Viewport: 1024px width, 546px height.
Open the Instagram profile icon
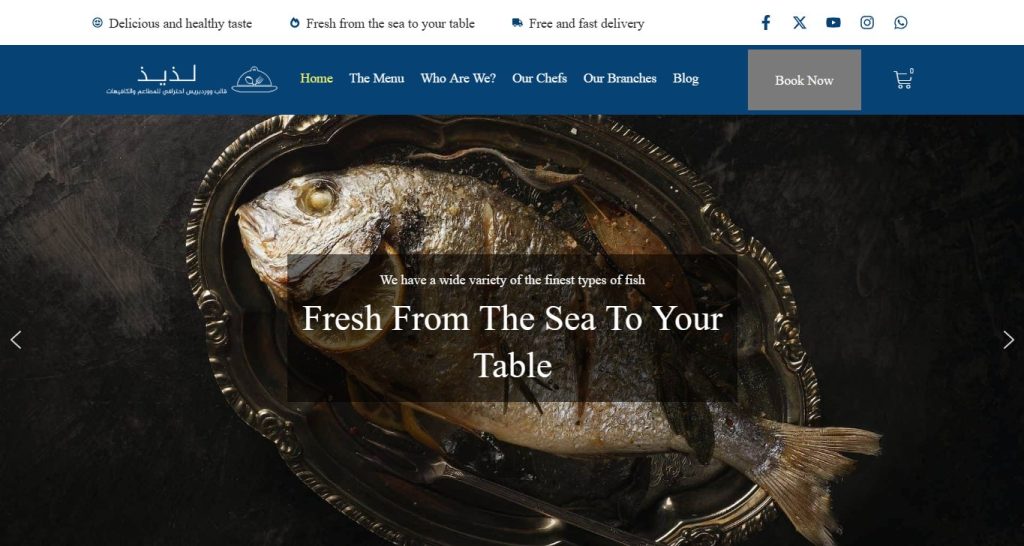pos(867,23)
